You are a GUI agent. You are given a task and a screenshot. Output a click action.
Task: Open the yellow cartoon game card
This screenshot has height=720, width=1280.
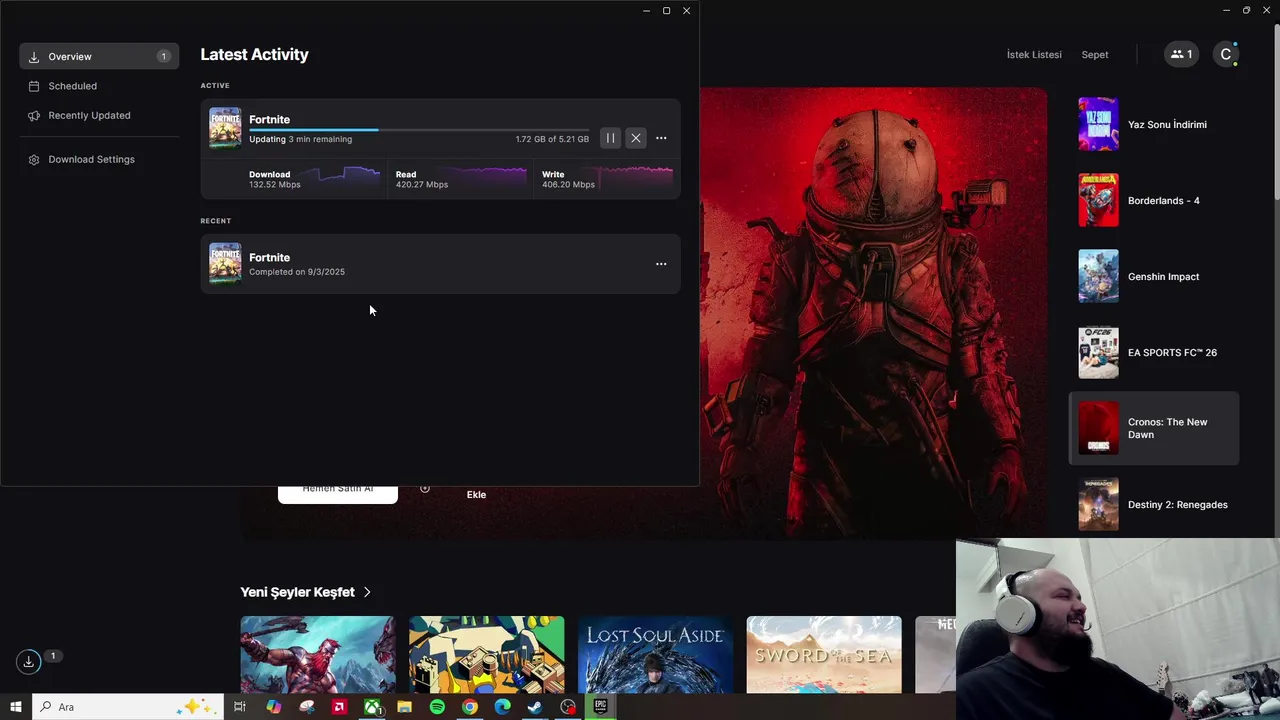(x=486, y=654)
